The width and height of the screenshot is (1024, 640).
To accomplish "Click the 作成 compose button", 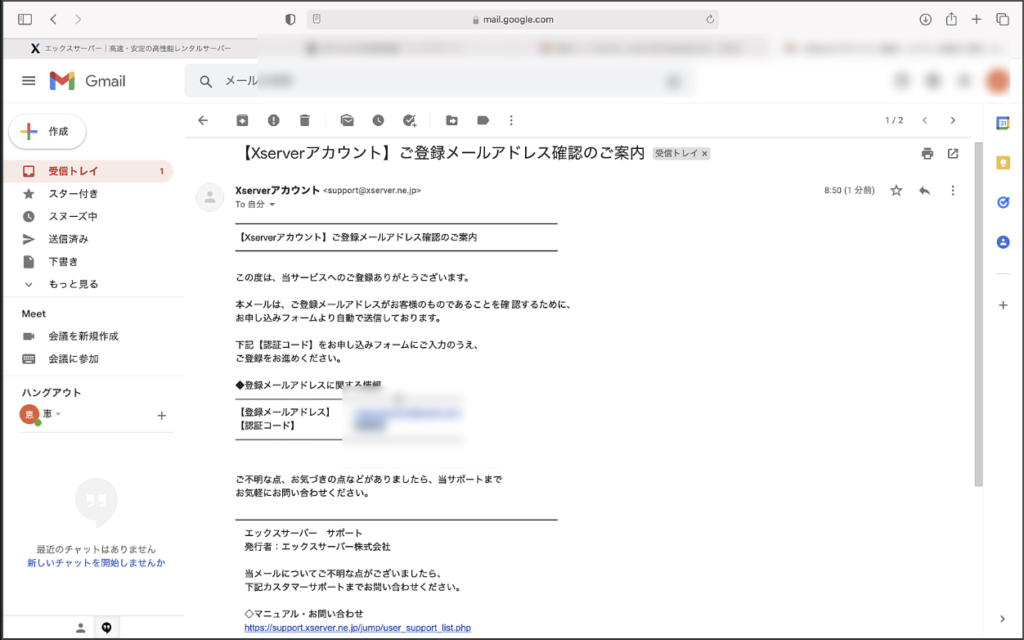I will (x=47, y=131).
